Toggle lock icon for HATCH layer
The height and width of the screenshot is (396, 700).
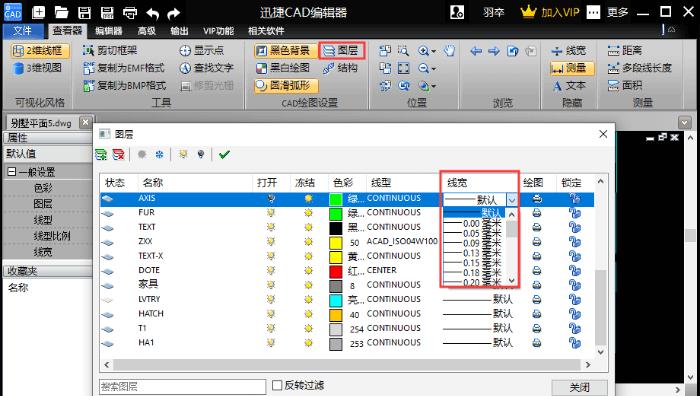coord(575,314)
